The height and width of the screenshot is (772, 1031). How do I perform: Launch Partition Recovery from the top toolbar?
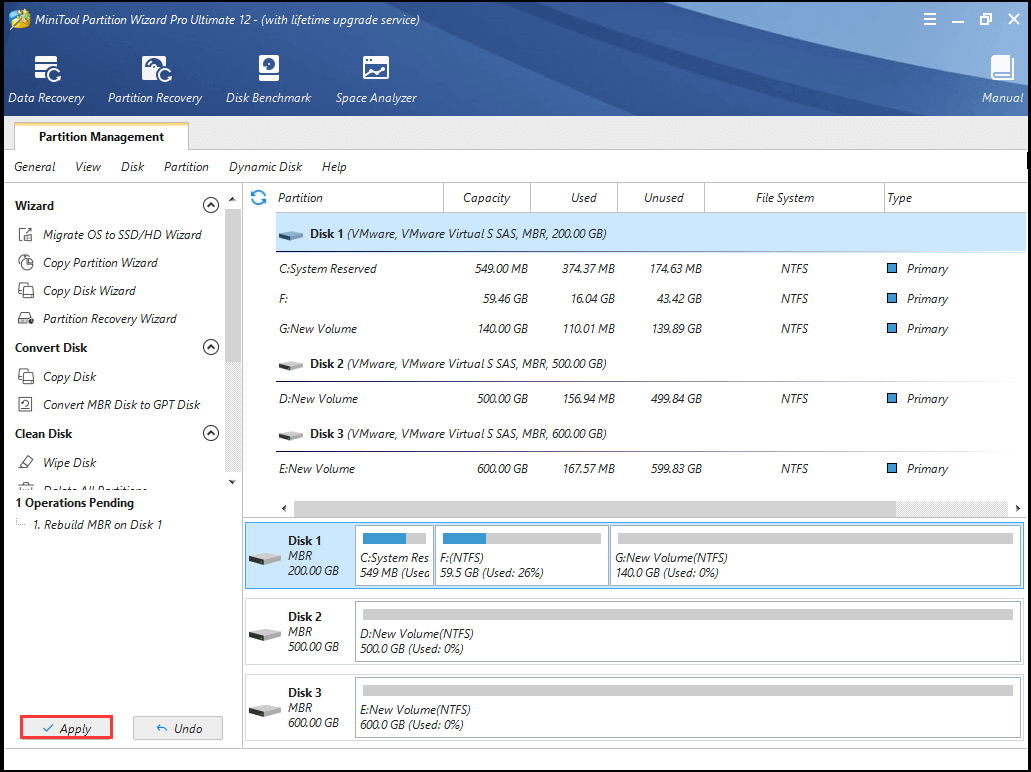pyautogui.click(x=154, y=78)
